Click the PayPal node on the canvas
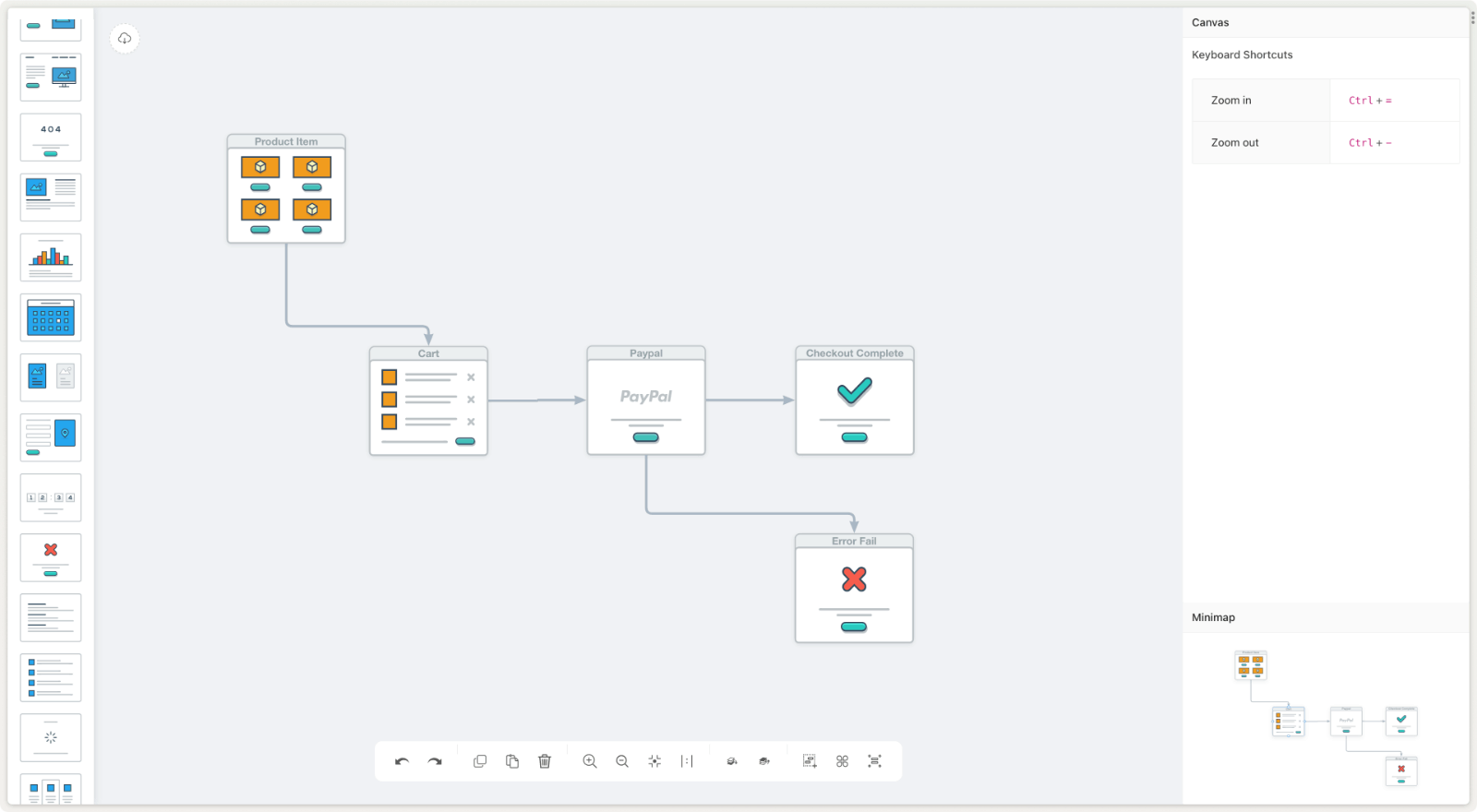This screenshot has width=1477, height=812. coord(646,401)
